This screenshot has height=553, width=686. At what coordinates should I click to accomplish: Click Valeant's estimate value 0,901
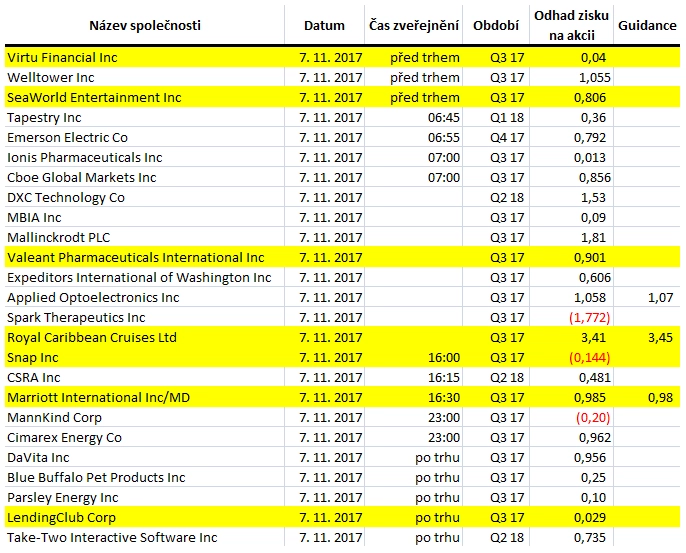pos(590,258)
